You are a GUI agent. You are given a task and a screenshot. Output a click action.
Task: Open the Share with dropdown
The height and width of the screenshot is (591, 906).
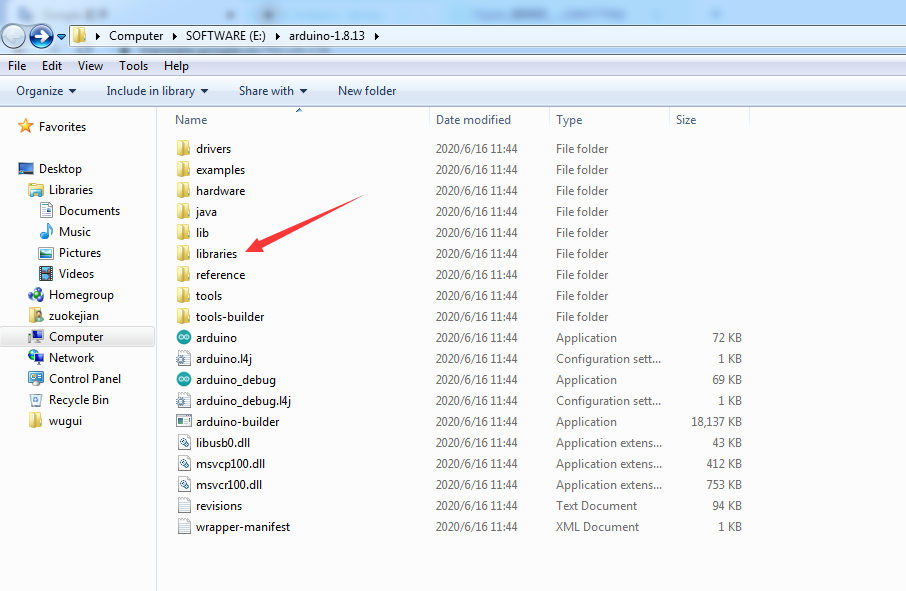coord(273,91)
